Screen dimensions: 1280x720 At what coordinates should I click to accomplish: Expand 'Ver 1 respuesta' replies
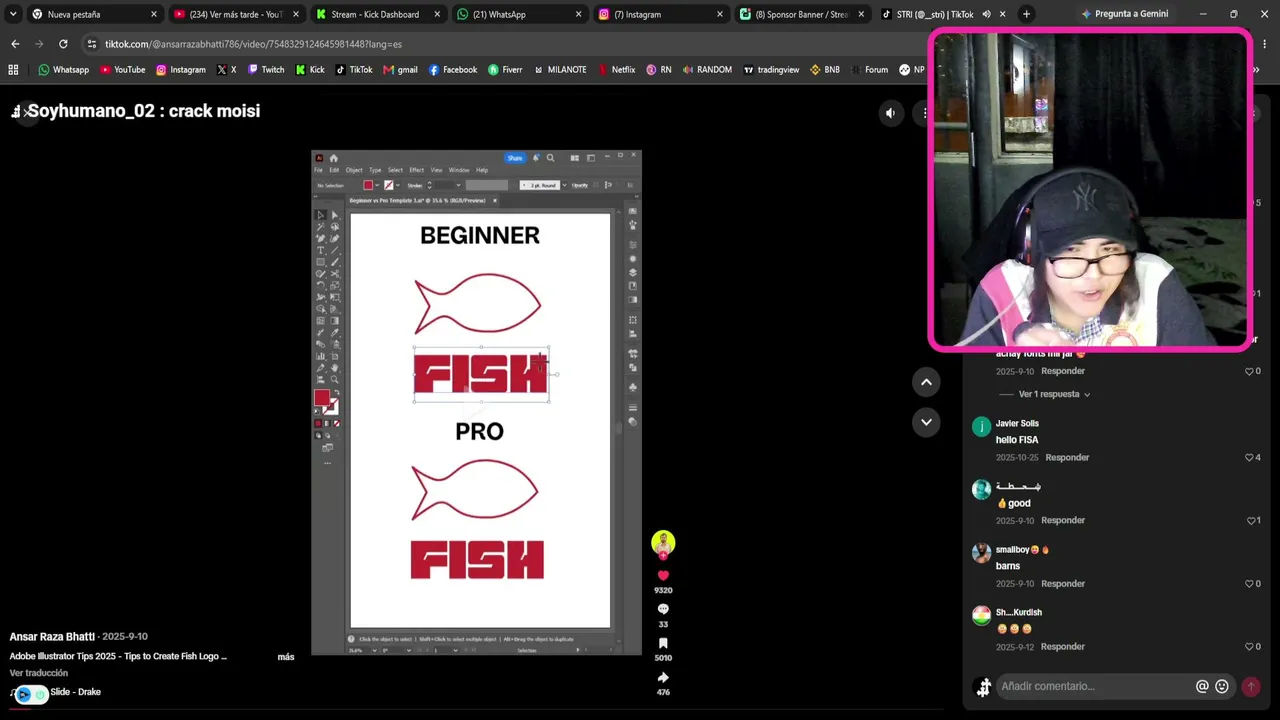(1054, 395)
